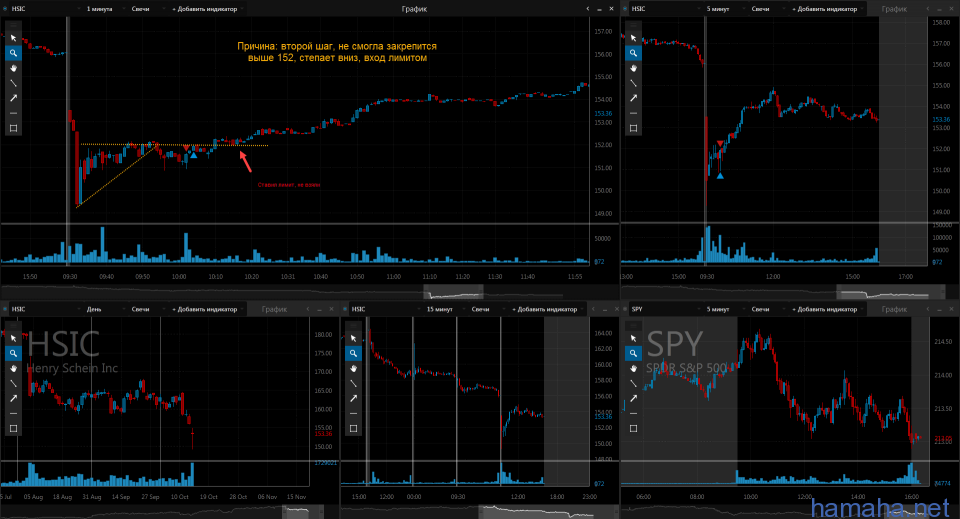This screenshot has height=519, width=960.
Task: Select the rectangle tool in the SPY chart
Action: tap(634, 428)
